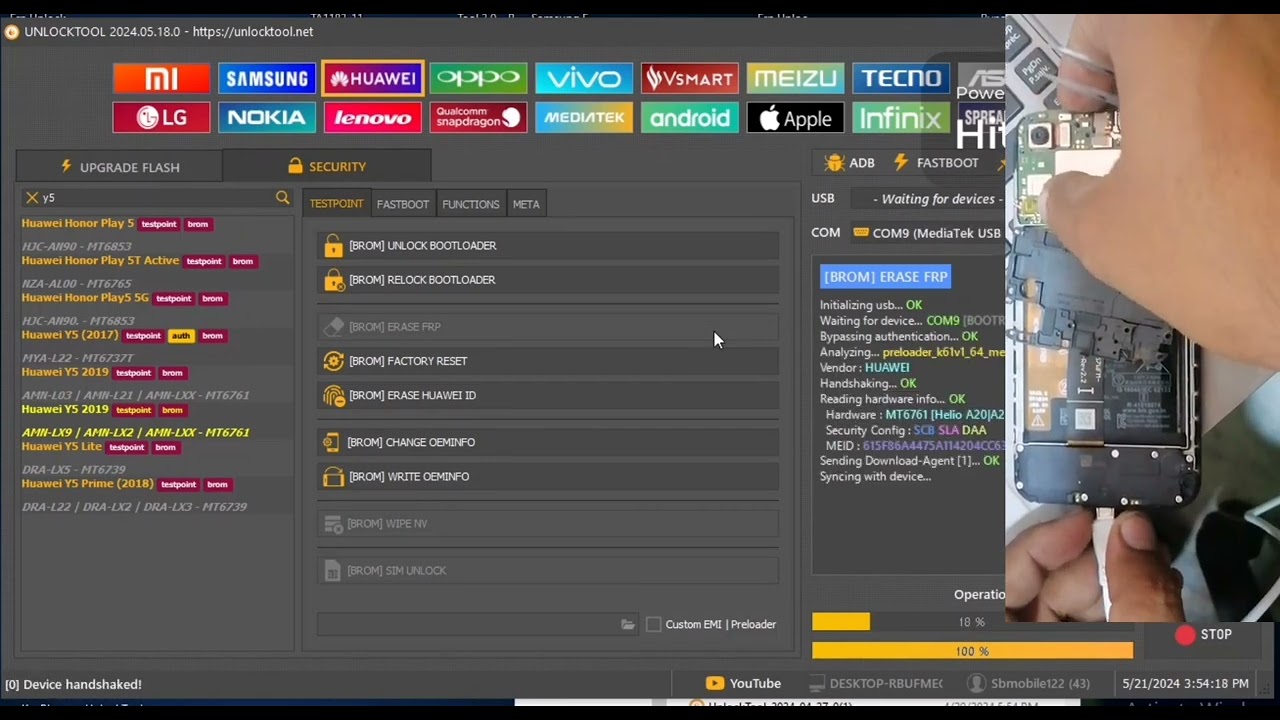The height and width of the screenshot is (720, 1280).
Task: Click [BROM] UNLOCK BOOTLOADER
Action: point(548,245)
